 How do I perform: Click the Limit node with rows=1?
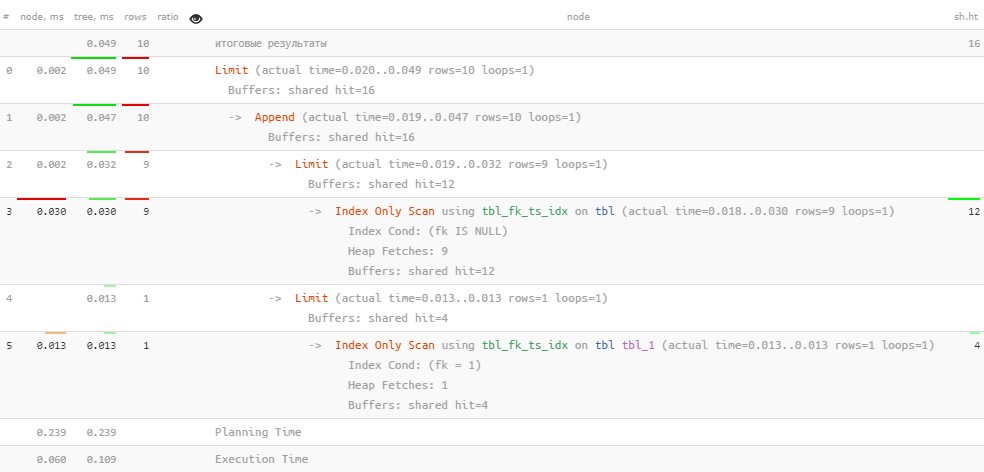[x=311, y=298]
